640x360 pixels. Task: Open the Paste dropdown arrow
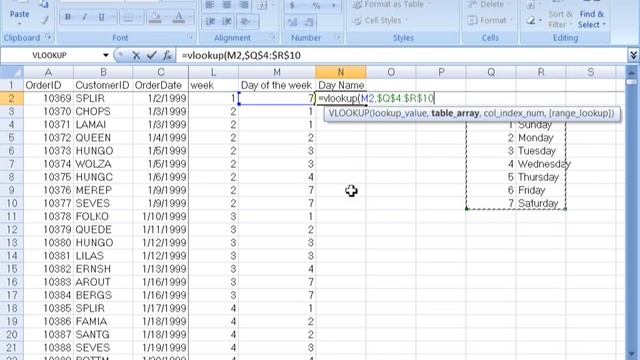tap(19, 24)
